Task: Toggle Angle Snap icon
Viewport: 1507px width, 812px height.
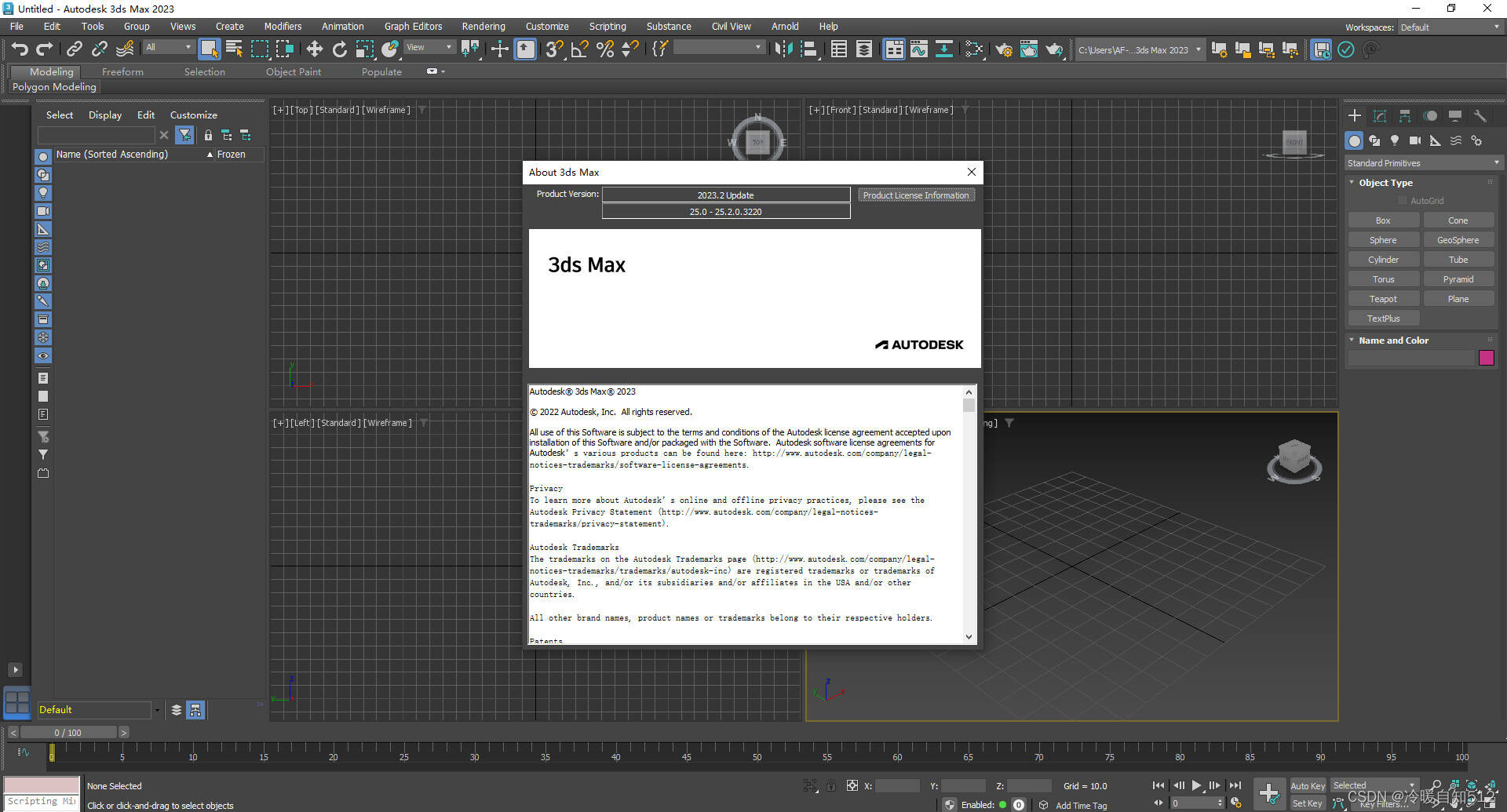Action: (x=580, y=49)
